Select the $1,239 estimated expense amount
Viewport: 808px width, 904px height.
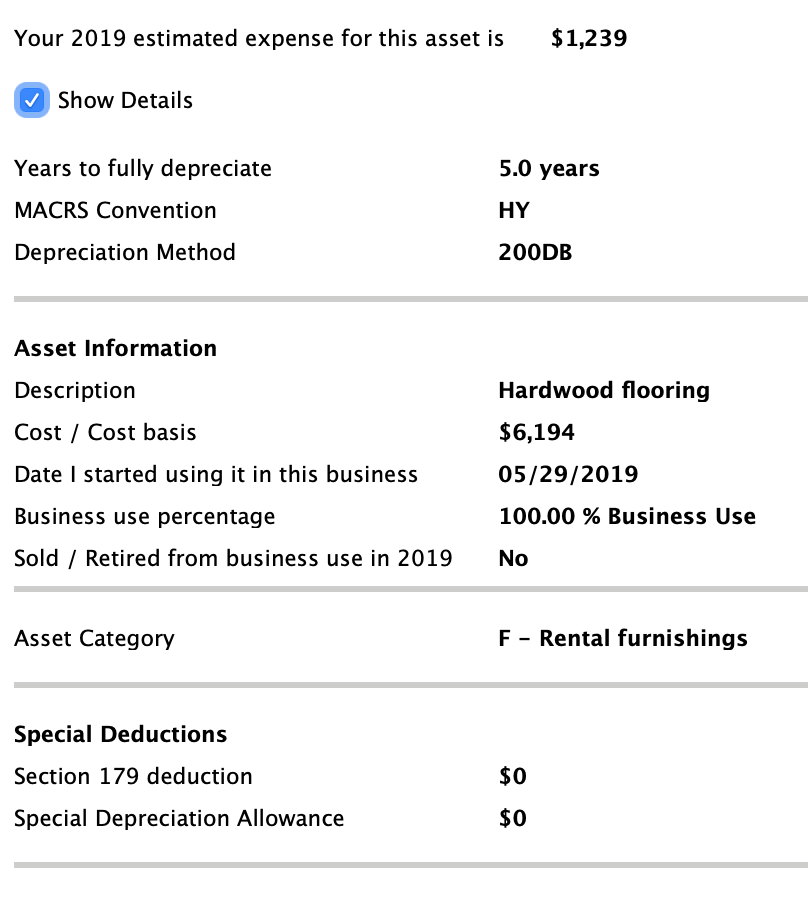[589, 38]
